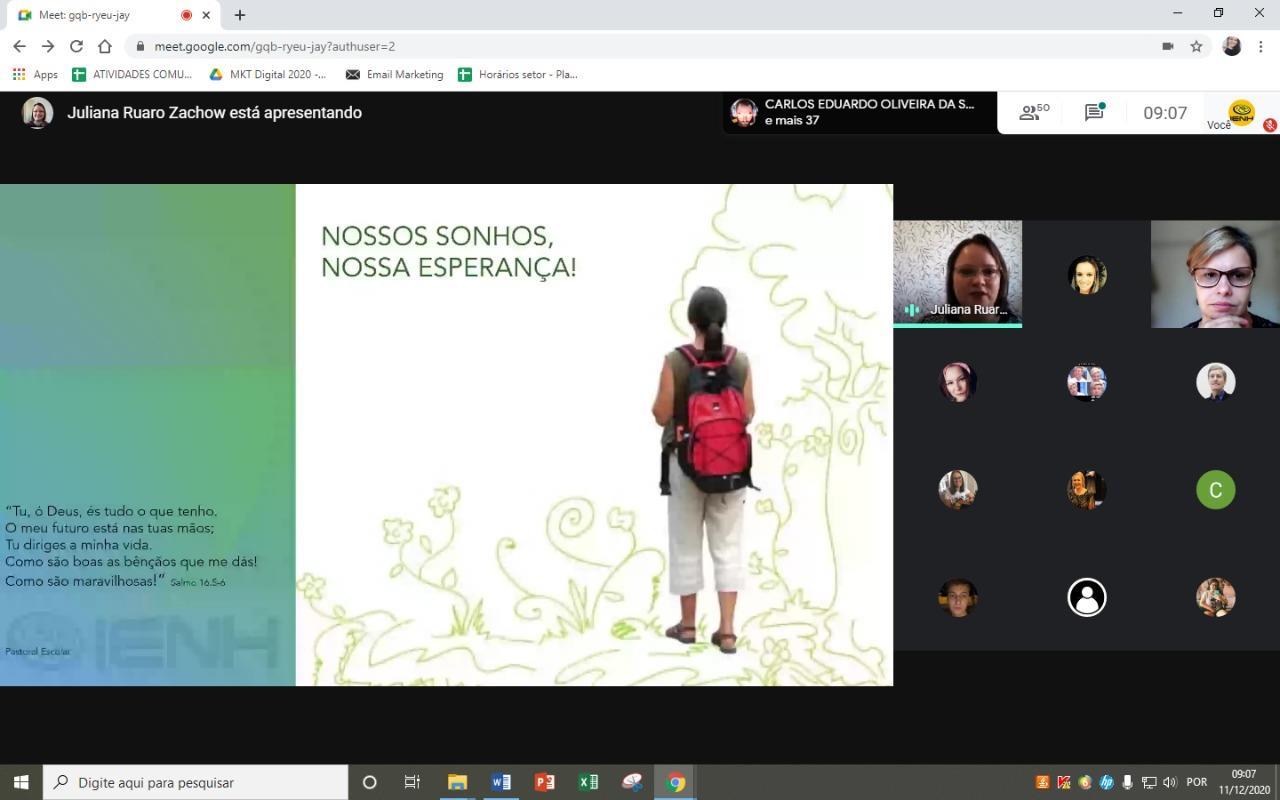Click the camera access icon in address bar

1167,46
